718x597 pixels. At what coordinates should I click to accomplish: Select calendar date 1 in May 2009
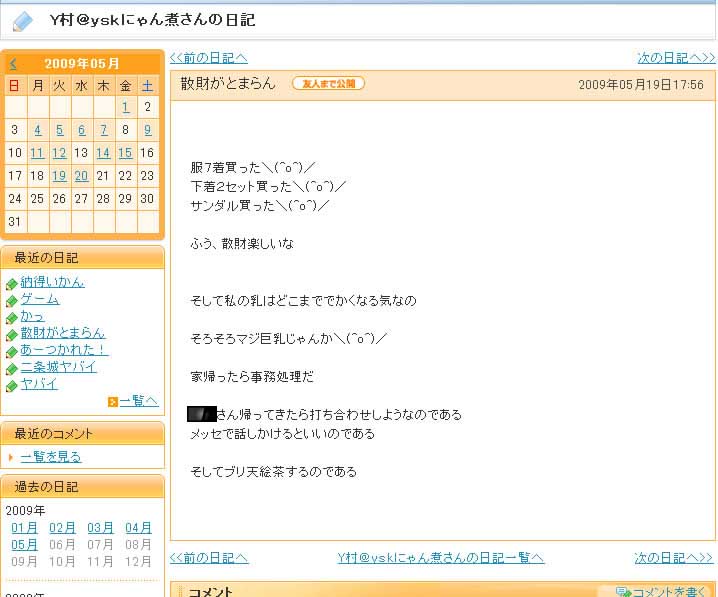point(125,107)
